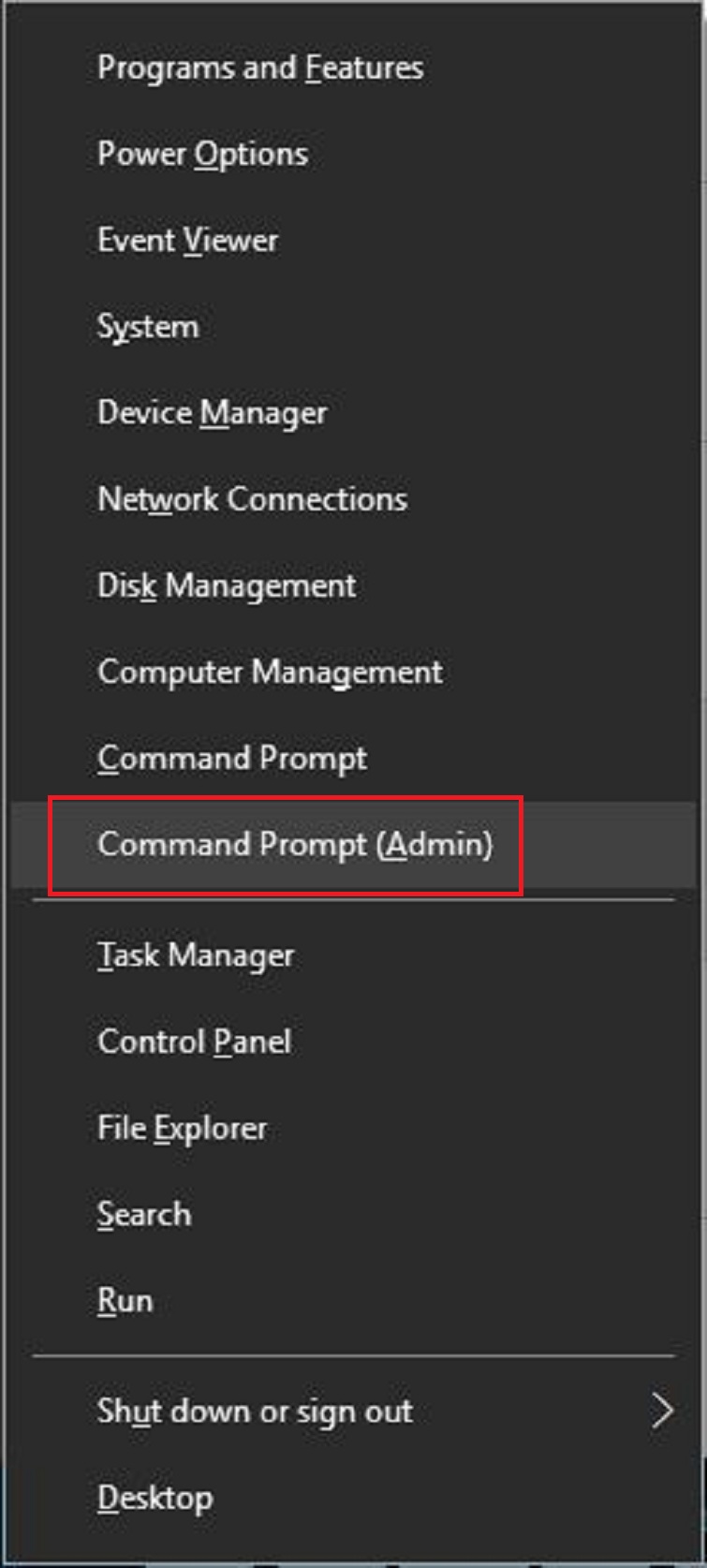Select Shut down or sign out

(255, 1412)
